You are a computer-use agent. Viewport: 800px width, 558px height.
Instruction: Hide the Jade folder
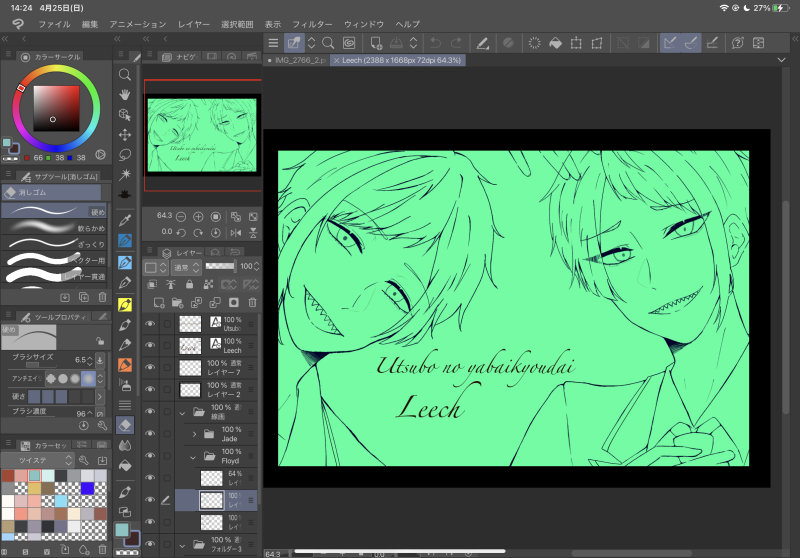149,434
